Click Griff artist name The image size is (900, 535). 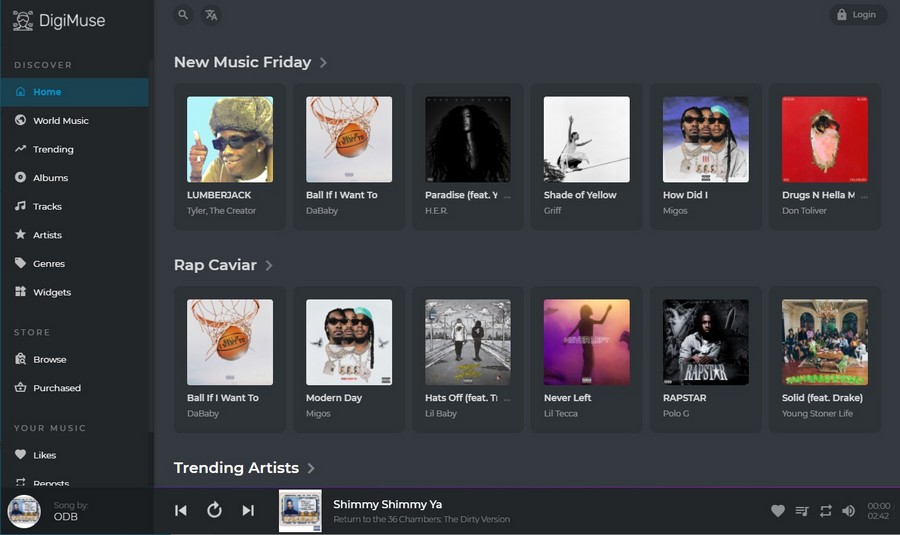(x=552, y=211)
